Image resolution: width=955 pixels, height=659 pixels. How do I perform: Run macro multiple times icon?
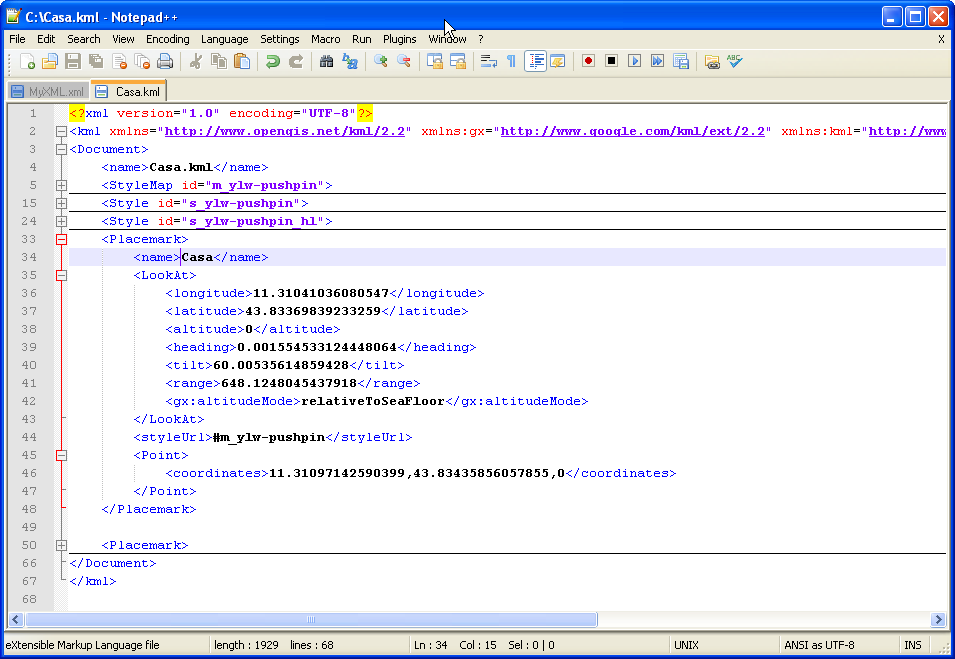point(658,61)
